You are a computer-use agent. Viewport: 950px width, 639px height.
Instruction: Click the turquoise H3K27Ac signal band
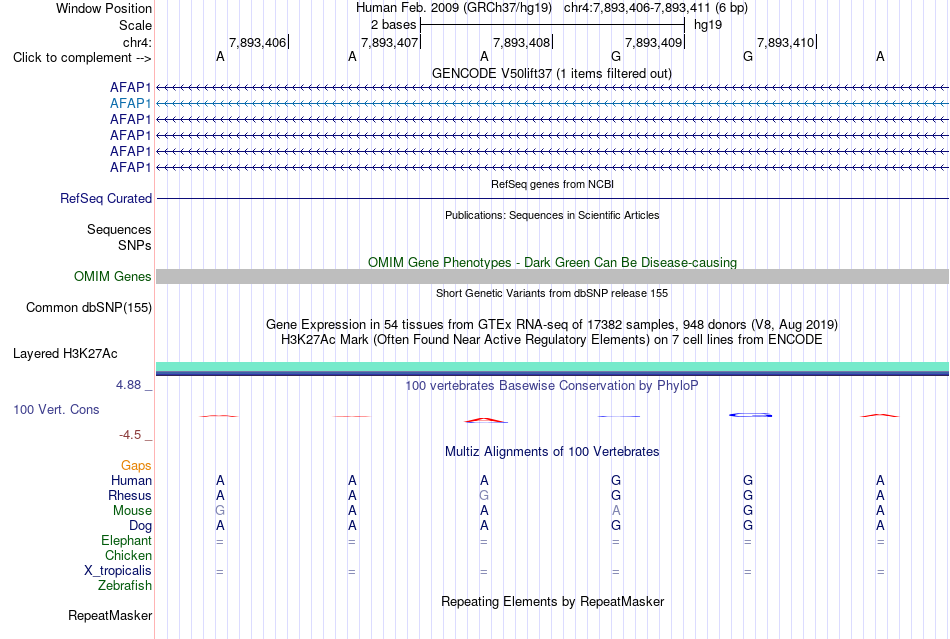tap(553, 366)
